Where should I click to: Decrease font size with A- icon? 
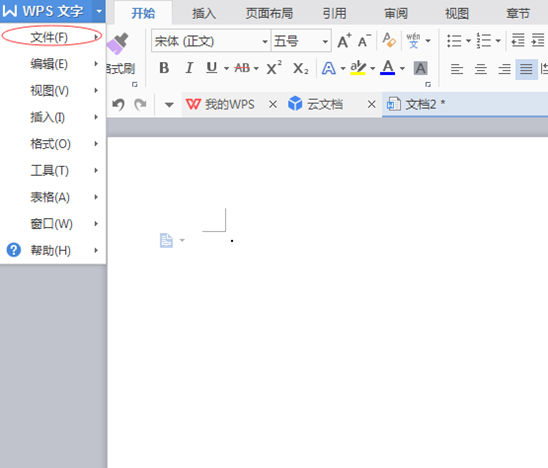(365, 41)
